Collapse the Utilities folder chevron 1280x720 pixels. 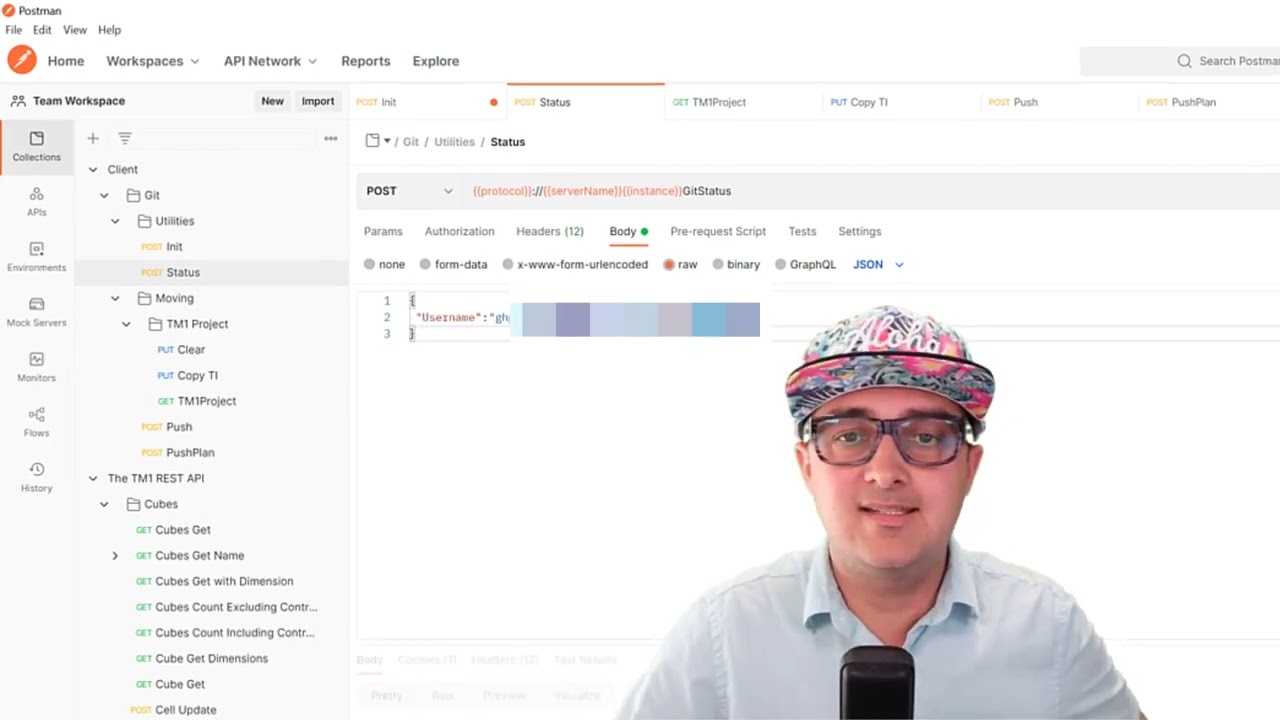click(115, 221)
